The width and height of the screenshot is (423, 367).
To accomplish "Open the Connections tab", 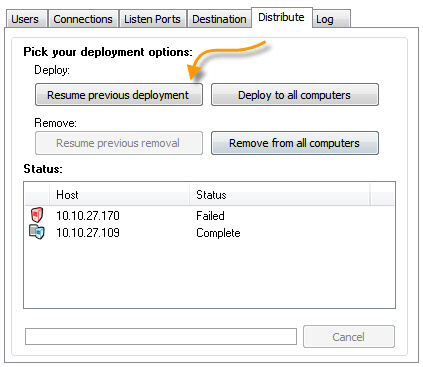I will 83,19.
